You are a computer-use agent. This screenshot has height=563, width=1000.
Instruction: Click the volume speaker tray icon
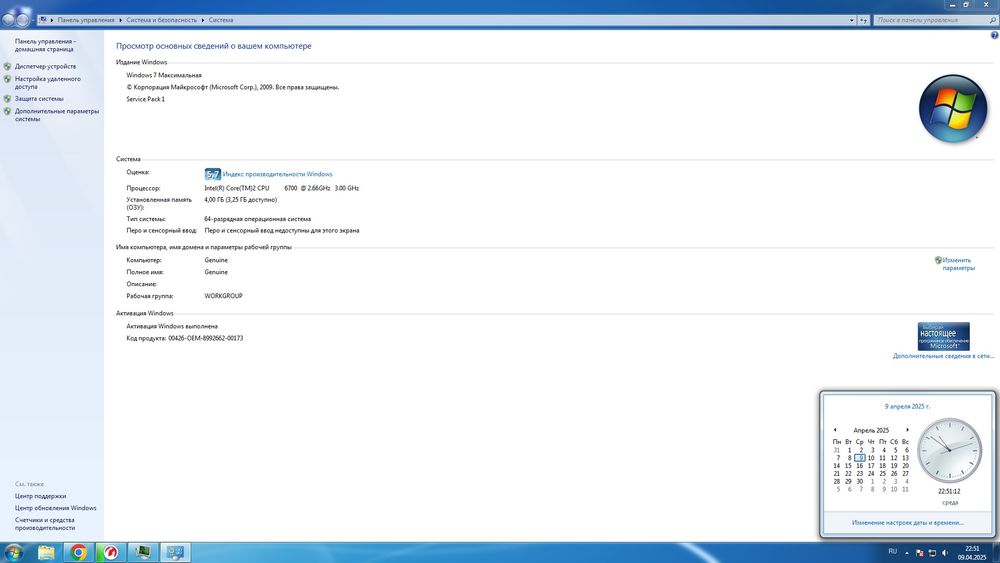pyautogui.click(x=945, y=553)
